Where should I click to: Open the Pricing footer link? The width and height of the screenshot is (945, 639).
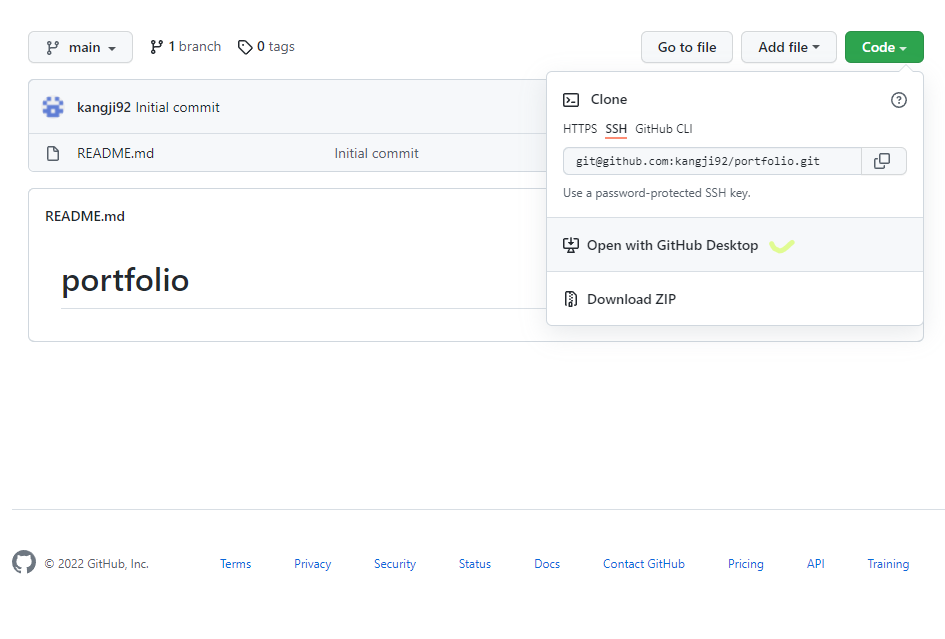(x=746, y=564)
